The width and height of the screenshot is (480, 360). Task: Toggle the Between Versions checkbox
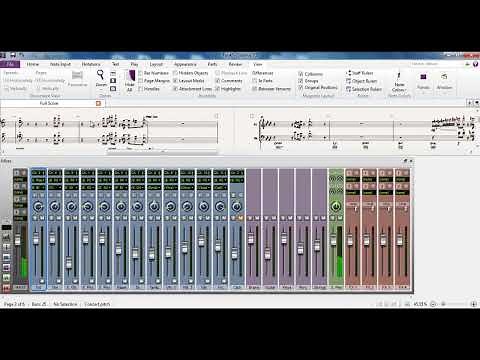pyautogui.click(x=254, y=89)
